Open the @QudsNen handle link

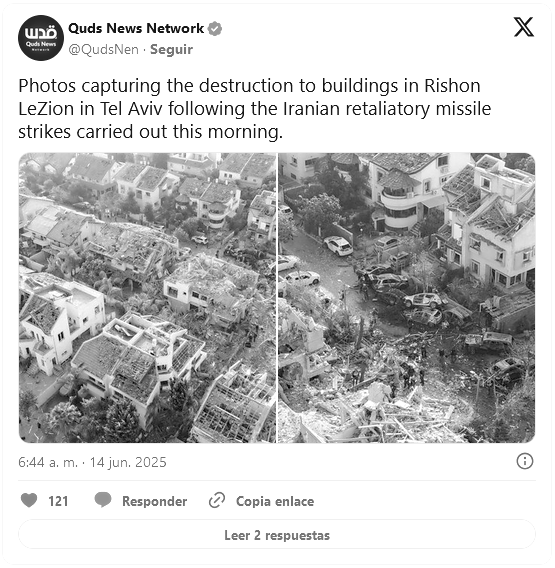pyautogui.click(x=104, y=50)
